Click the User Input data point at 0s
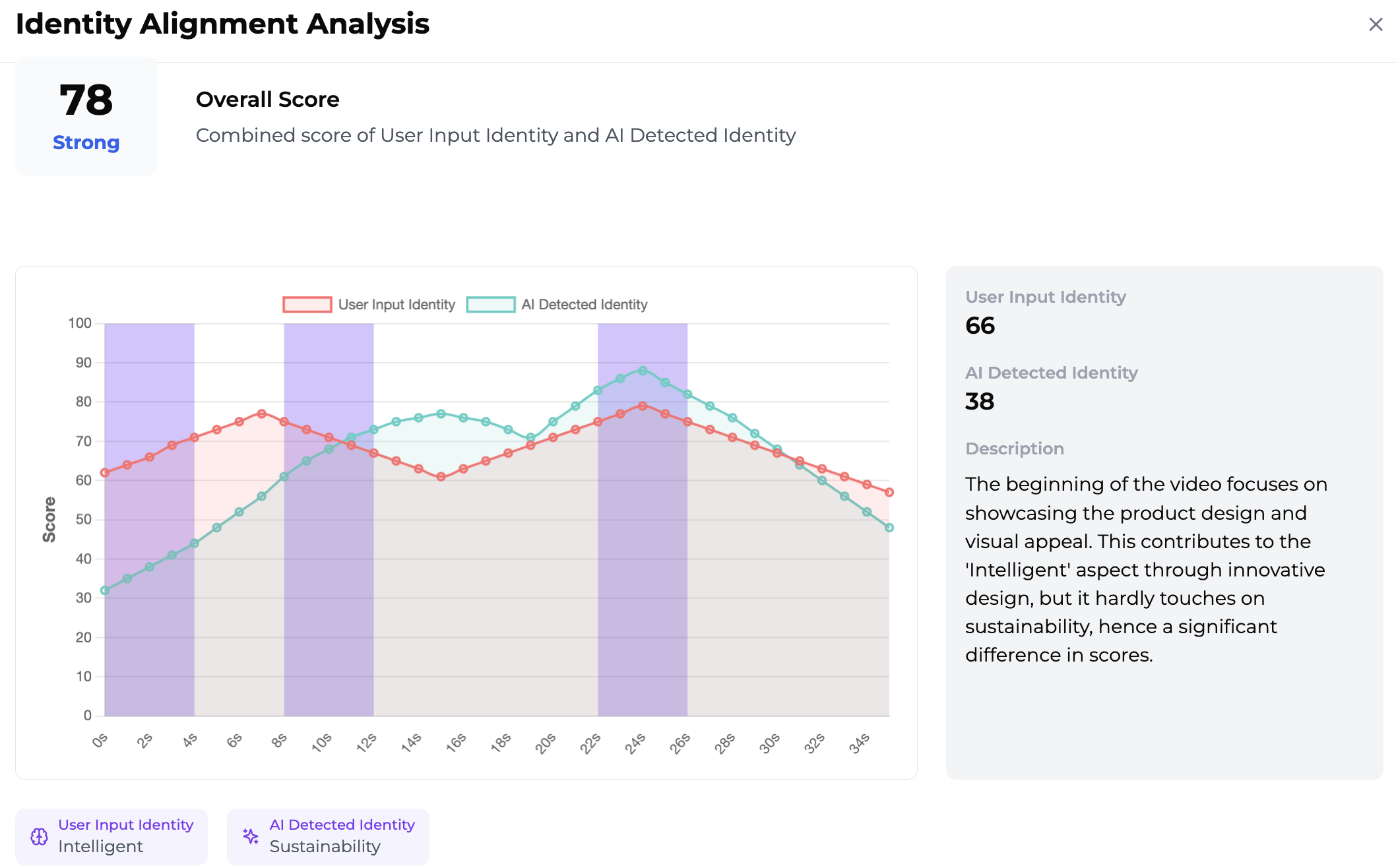1396x868 pixels. click(x=105, y=473)
